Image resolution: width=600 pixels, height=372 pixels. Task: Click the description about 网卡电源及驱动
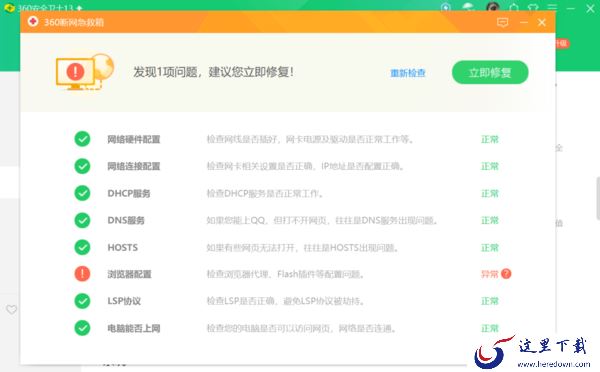(x=310, y=139)
